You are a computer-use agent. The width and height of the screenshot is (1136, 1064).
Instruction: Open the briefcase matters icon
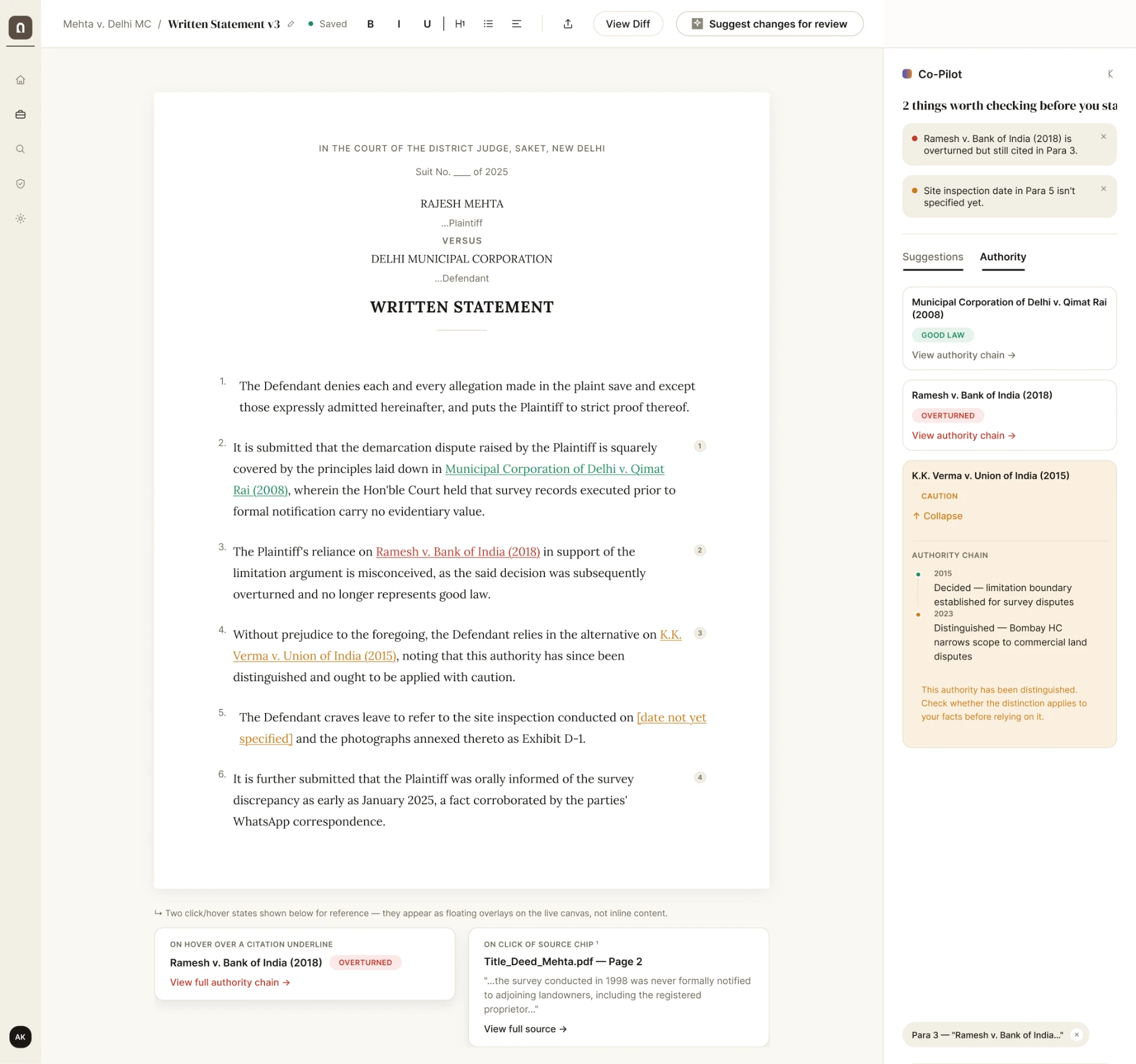pos(20,114)
